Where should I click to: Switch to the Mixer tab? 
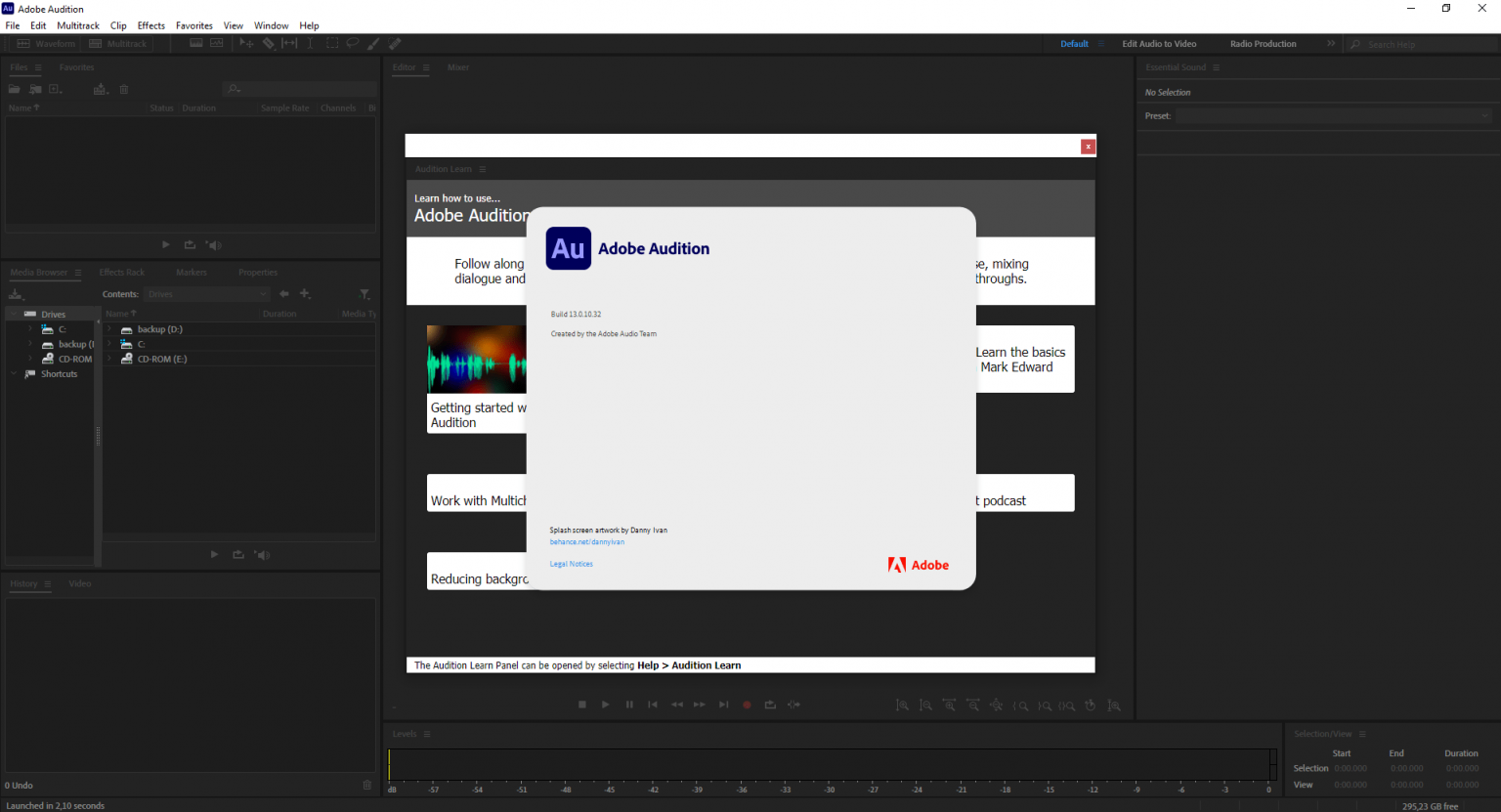(x=458, y=67)
